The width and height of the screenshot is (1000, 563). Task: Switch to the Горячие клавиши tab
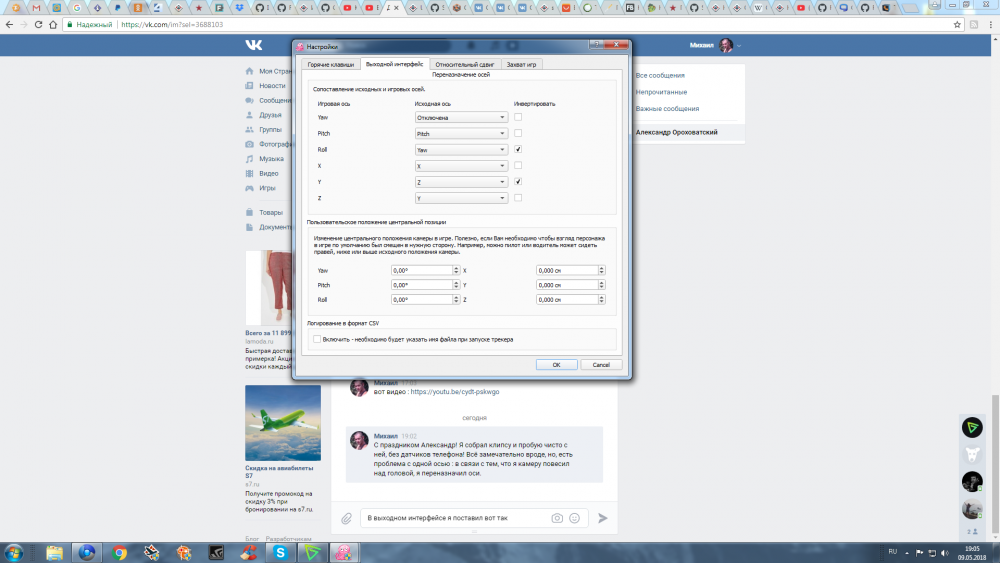(330, 64)
